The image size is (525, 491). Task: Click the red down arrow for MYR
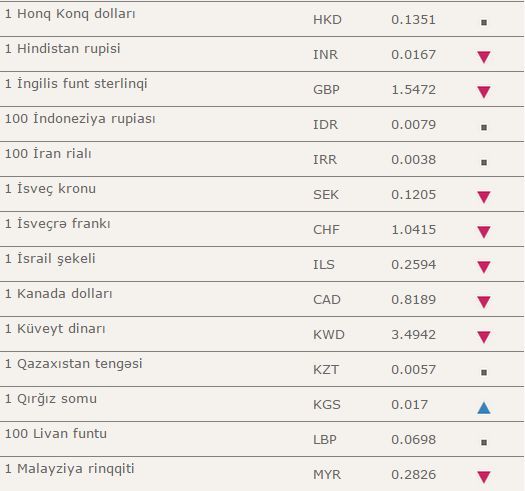pos(483,477)
